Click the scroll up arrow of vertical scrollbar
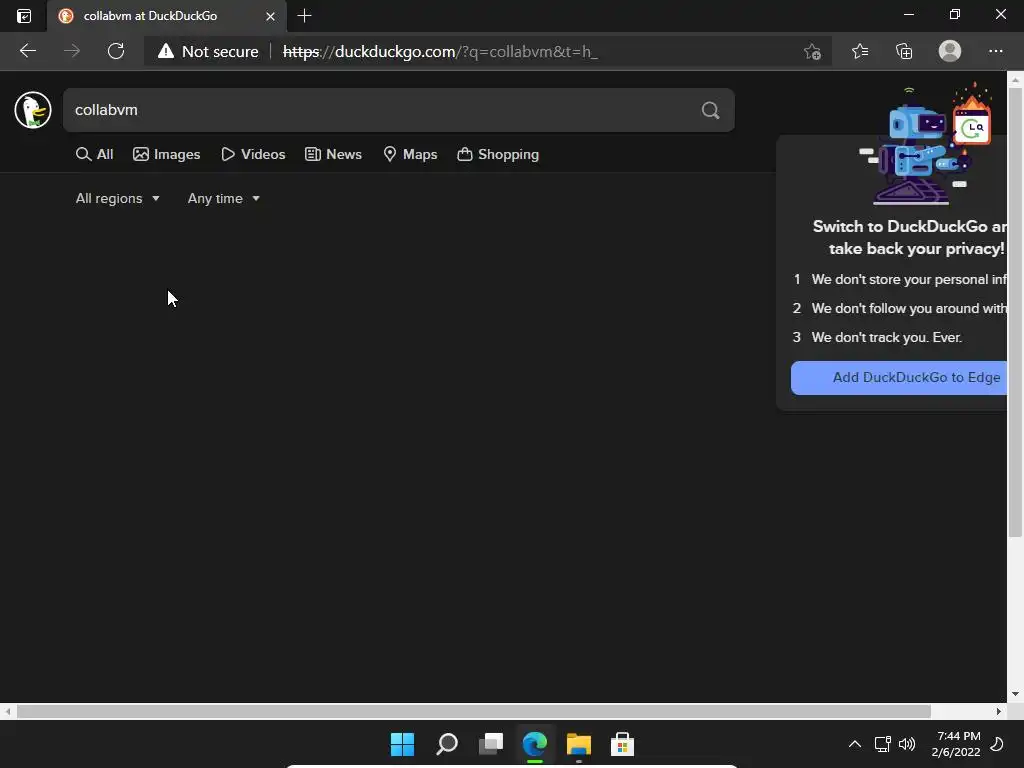Viewport: 1024px width, 768px height. tap(1015, 80)
